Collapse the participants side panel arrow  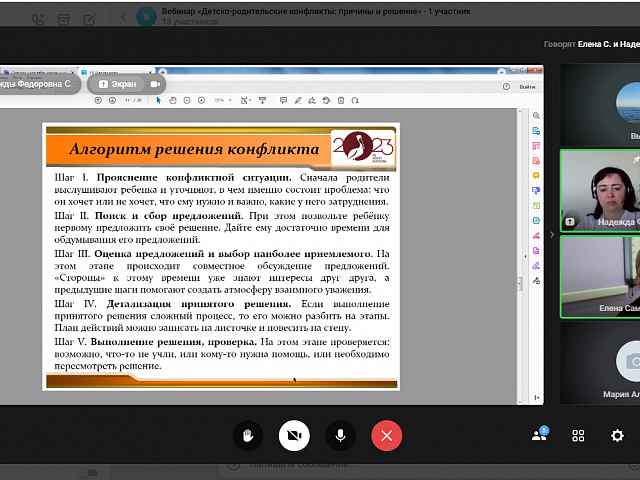pos(550,234)
